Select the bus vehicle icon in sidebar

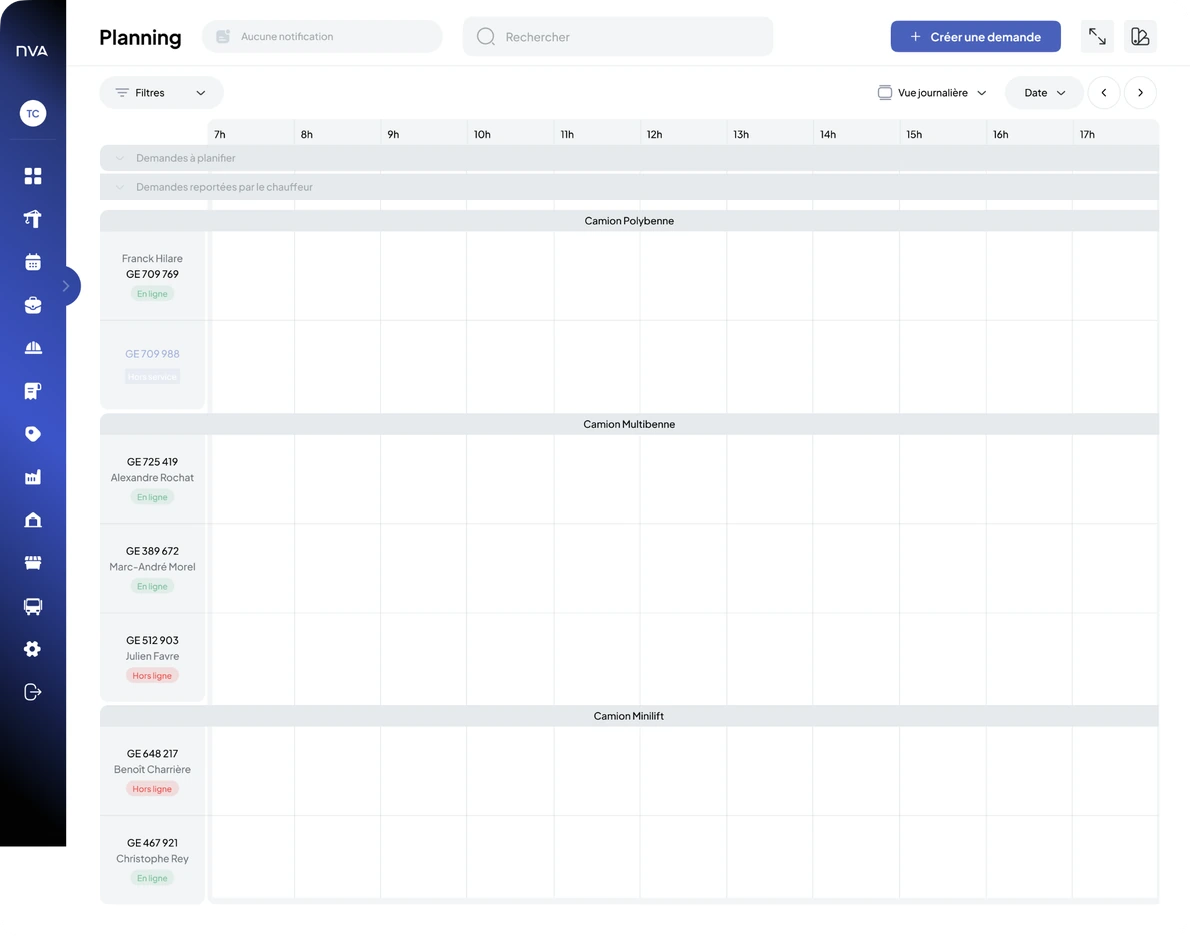[33, 606]
